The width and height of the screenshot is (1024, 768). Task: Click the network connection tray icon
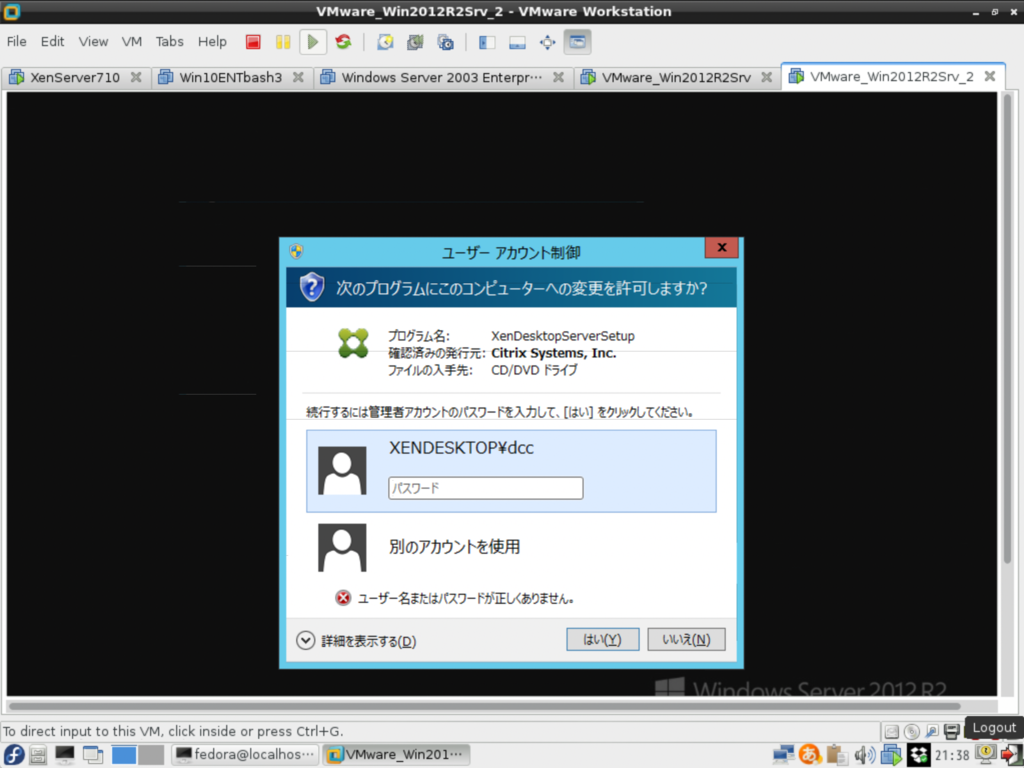click(783, 755)
